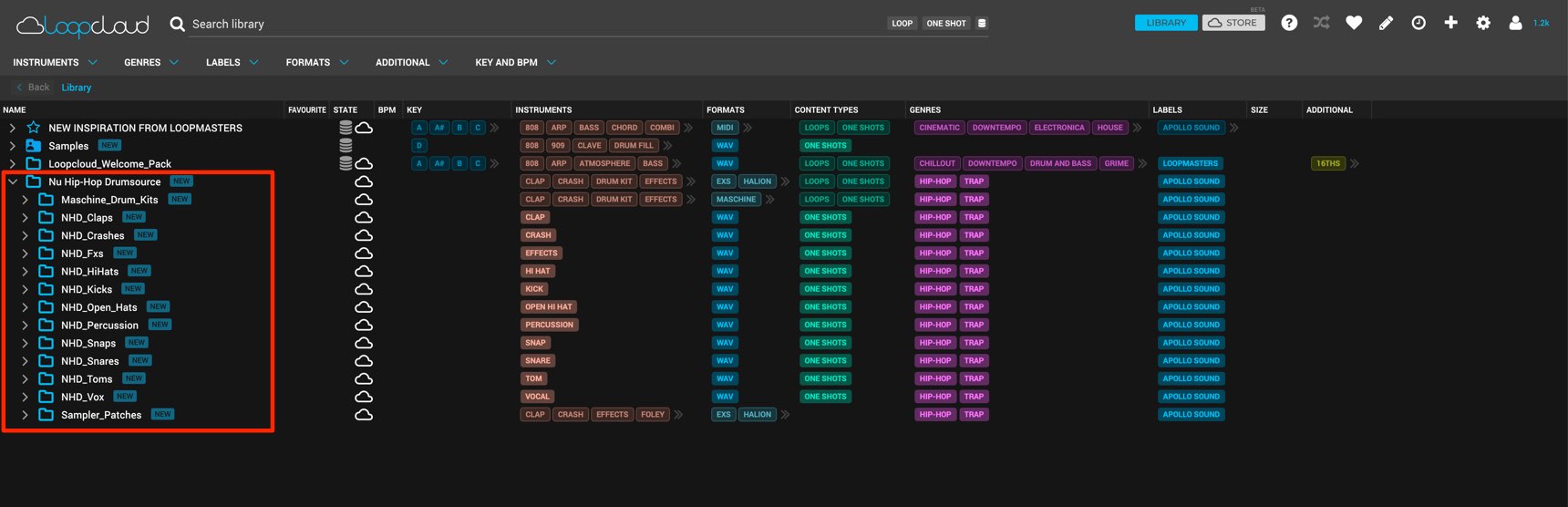The image size is (1568, 507).
Task: Click the Library breadcrumb link
Action: point(77,88)
